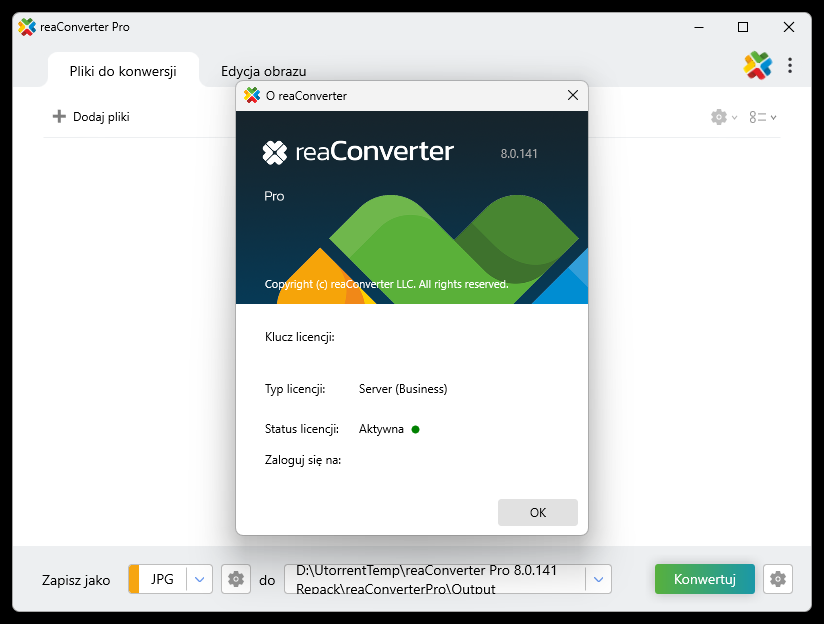The image size is (824, 624).
Task: Expand the output folder dropdown arrow
Action: tap(598, 579)
